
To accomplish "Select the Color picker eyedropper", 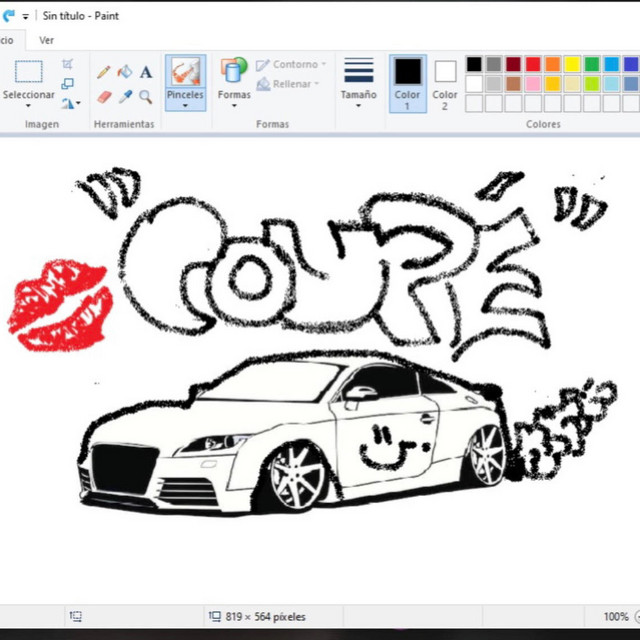I will (x=125, y=97).
